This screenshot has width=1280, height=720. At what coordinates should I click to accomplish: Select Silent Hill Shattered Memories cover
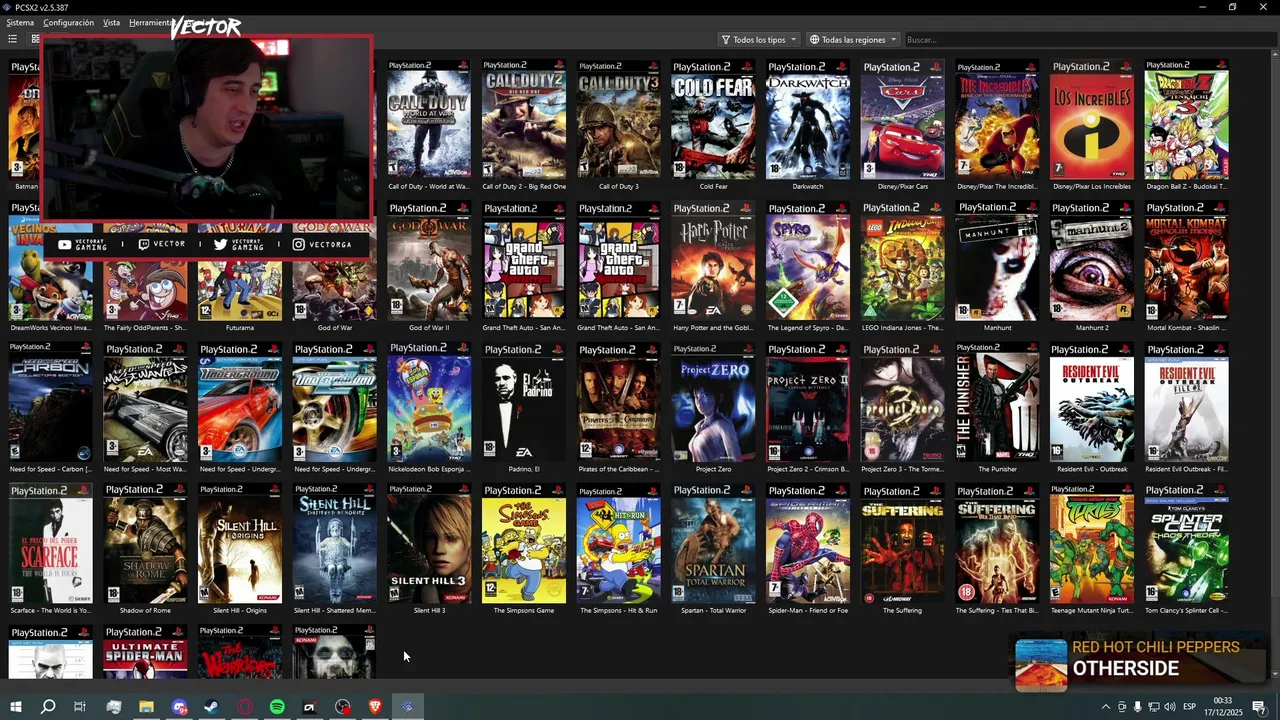tap(334, 545)
